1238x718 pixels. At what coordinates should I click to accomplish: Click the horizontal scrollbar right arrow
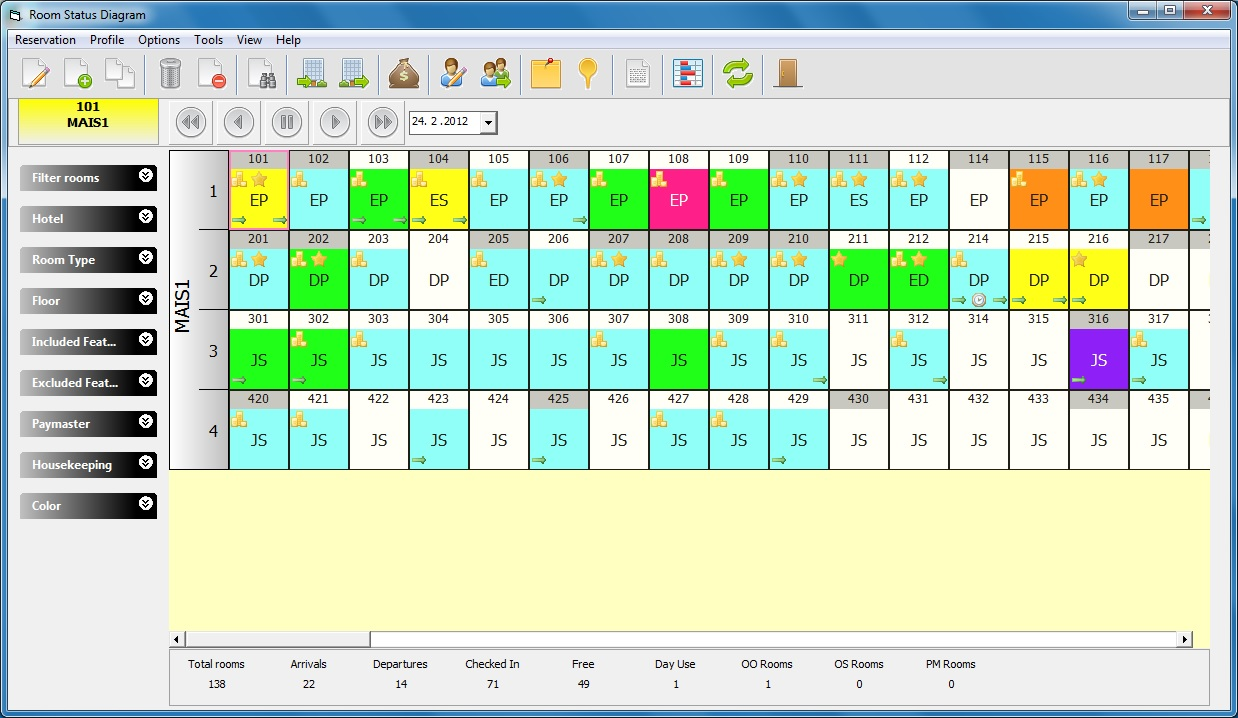click(1185, 639)
